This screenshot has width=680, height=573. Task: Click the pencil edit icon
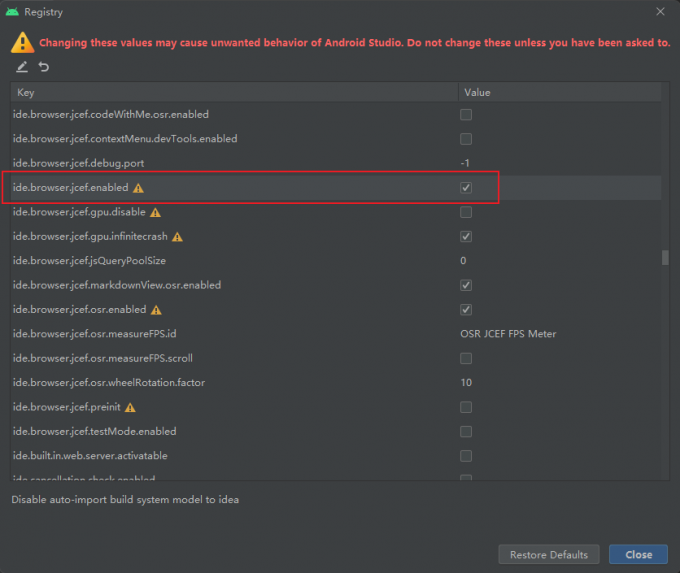click(x=22, y=67)
